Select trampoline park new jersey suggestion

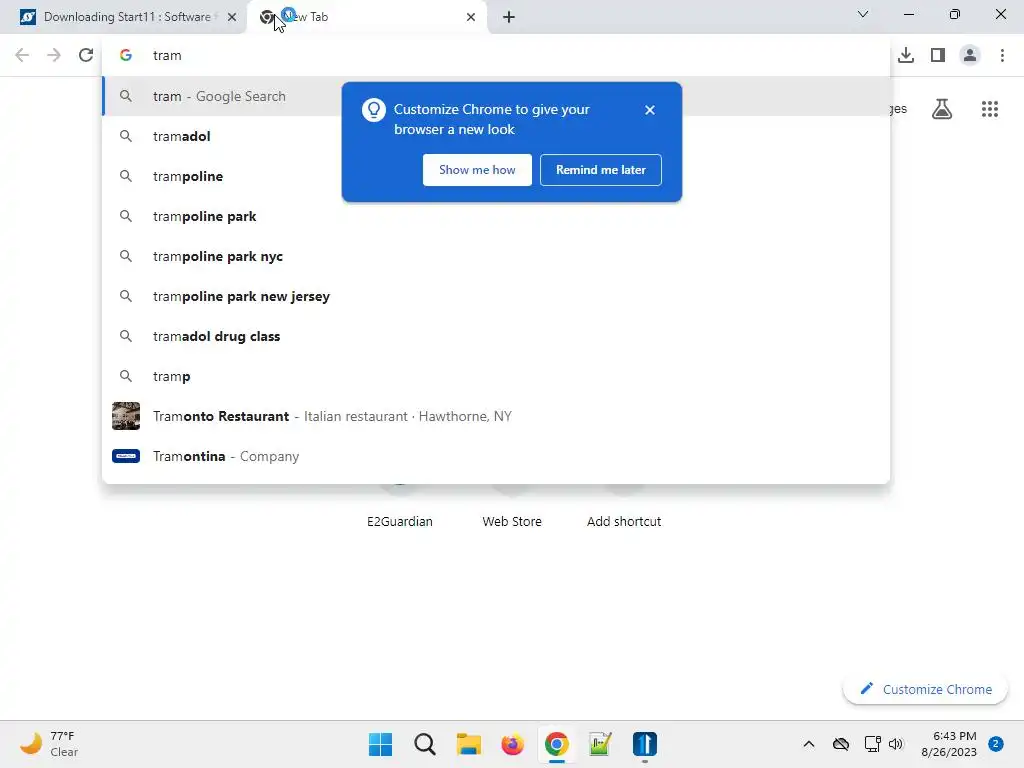pos(496,296)
